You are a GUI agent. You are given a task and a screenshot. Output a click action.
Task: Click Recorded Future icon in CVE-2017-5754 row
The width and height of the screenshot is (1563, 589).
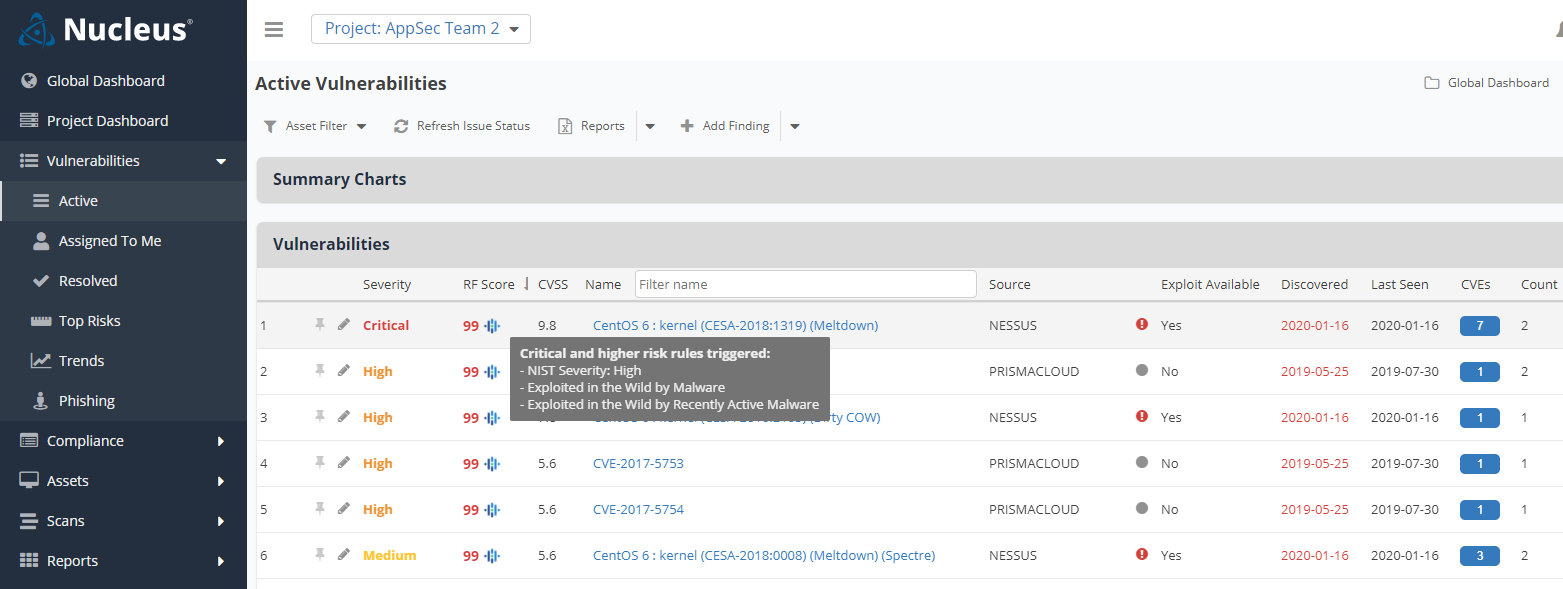[x=492, y=510]
